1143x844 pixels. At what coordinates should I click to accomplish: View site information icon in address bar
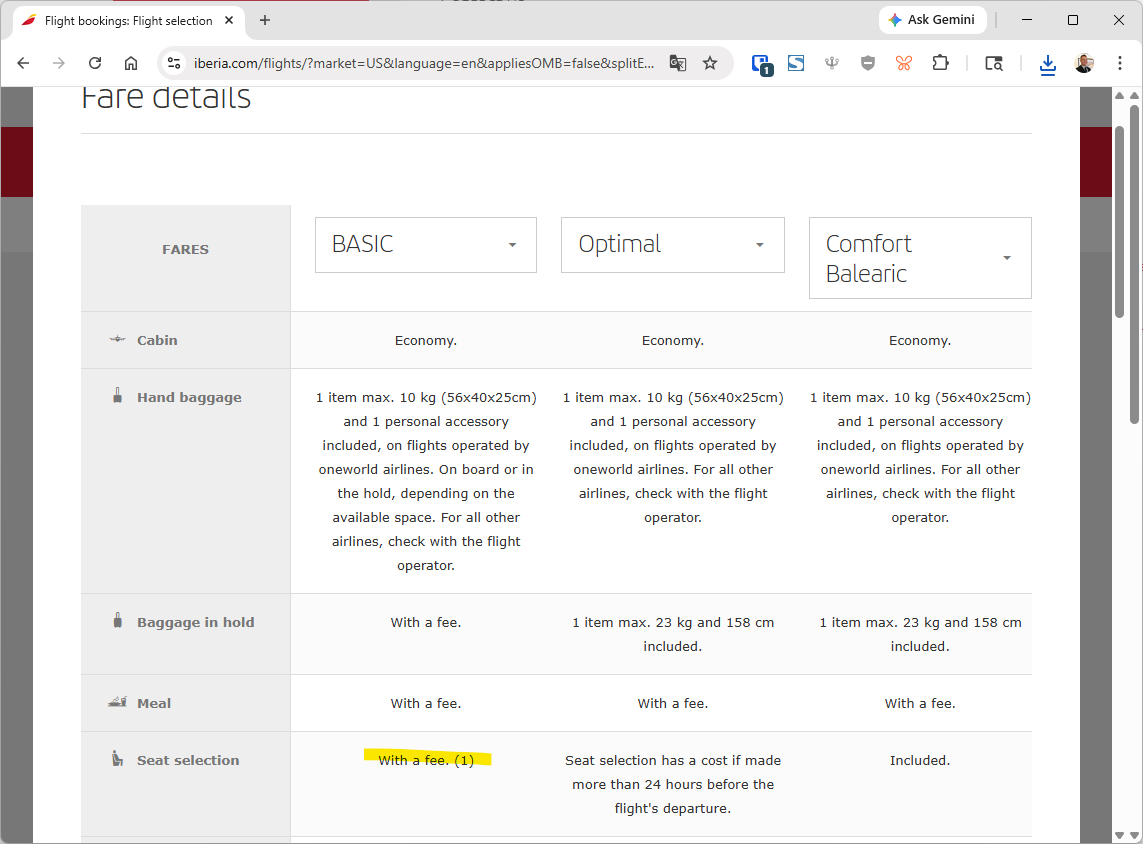pyautogui.click(x=173, y=63)
